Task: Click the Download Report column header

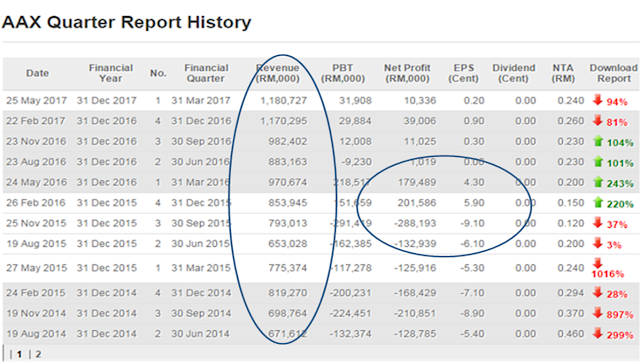Action: pos(613,73)
